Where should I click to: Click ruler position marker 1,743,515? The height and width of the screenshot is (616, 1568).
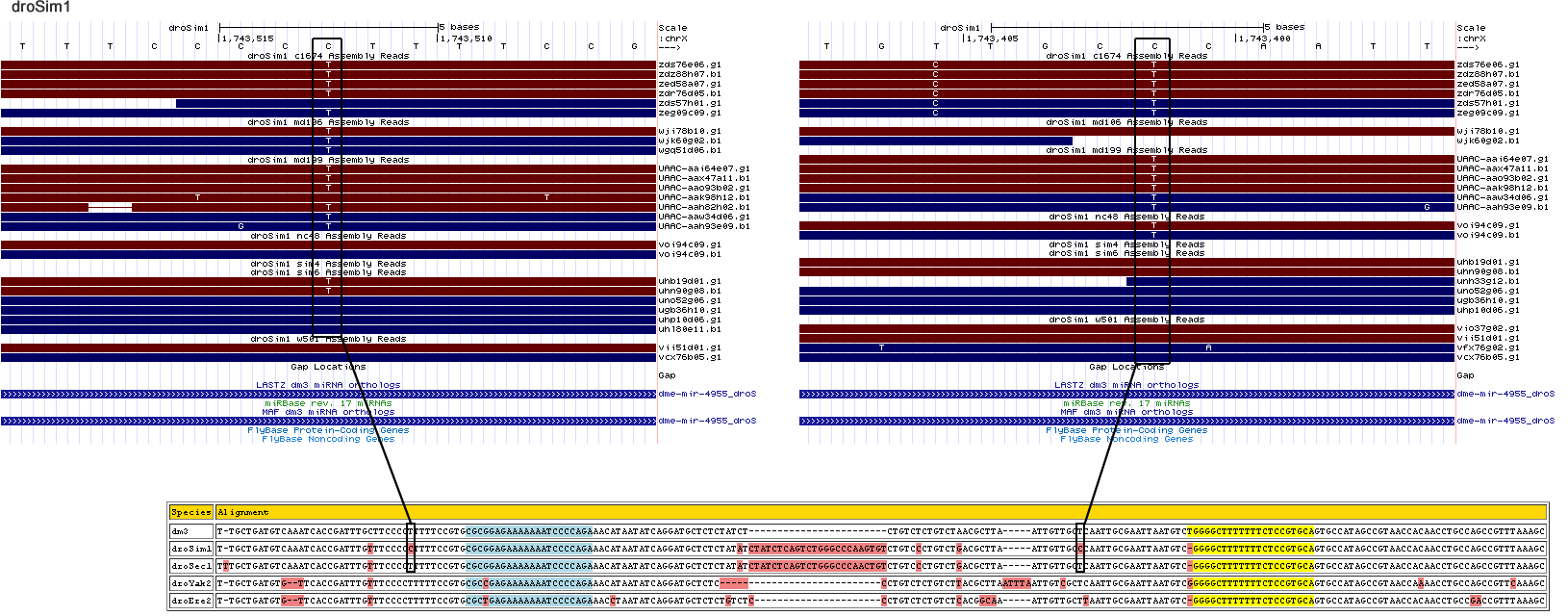248,38
